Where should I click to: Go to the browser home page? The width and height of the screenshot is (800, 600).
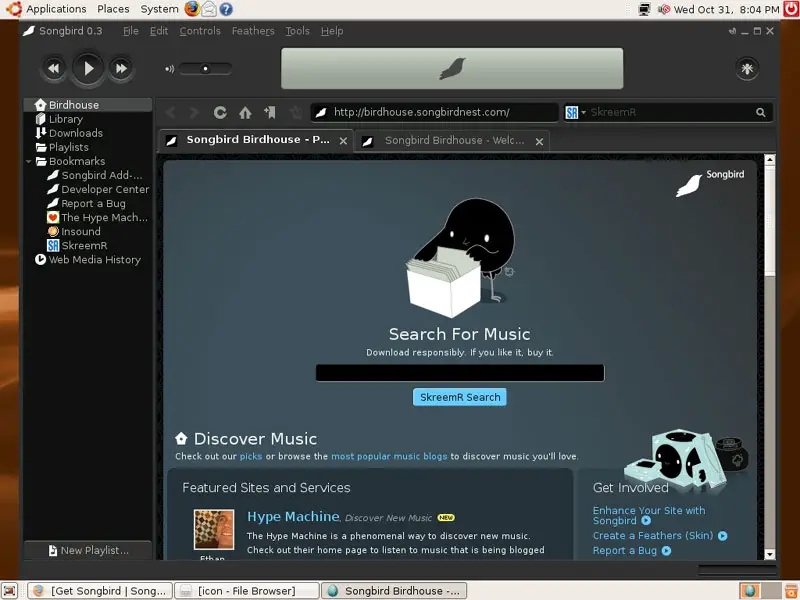[x=245, y=112]
